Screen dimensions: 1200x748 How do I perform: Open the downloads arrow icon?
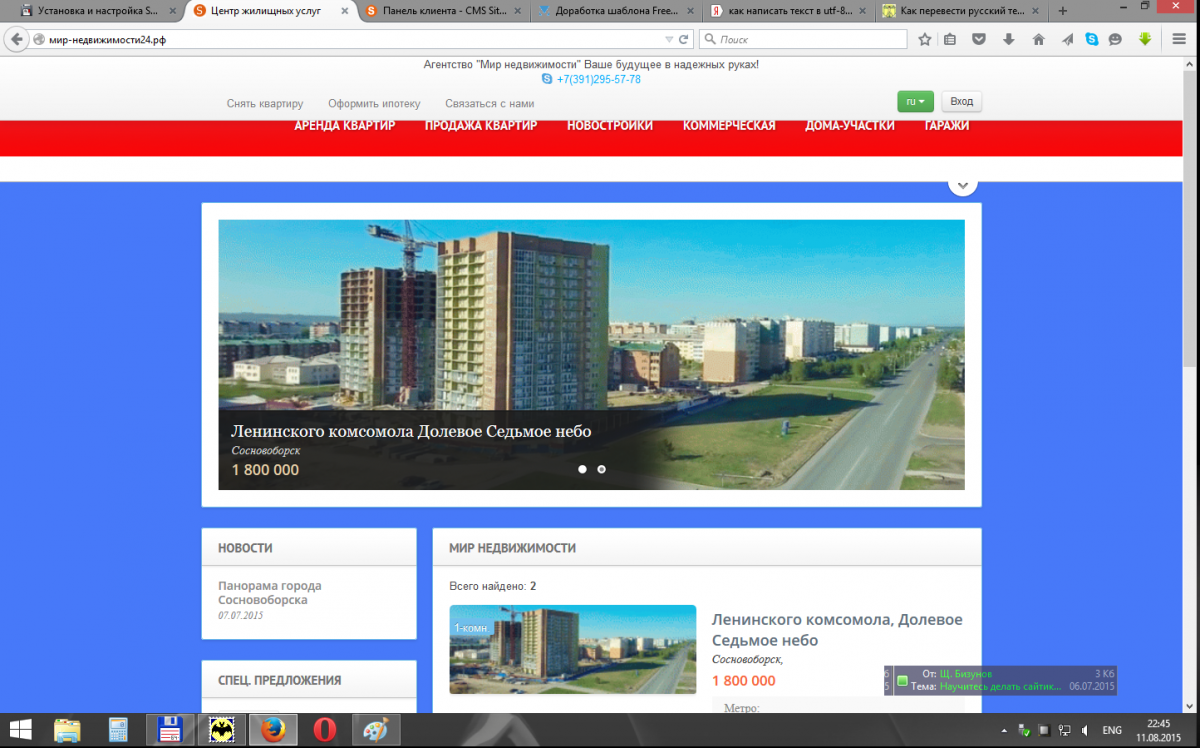click(1008, 40)
